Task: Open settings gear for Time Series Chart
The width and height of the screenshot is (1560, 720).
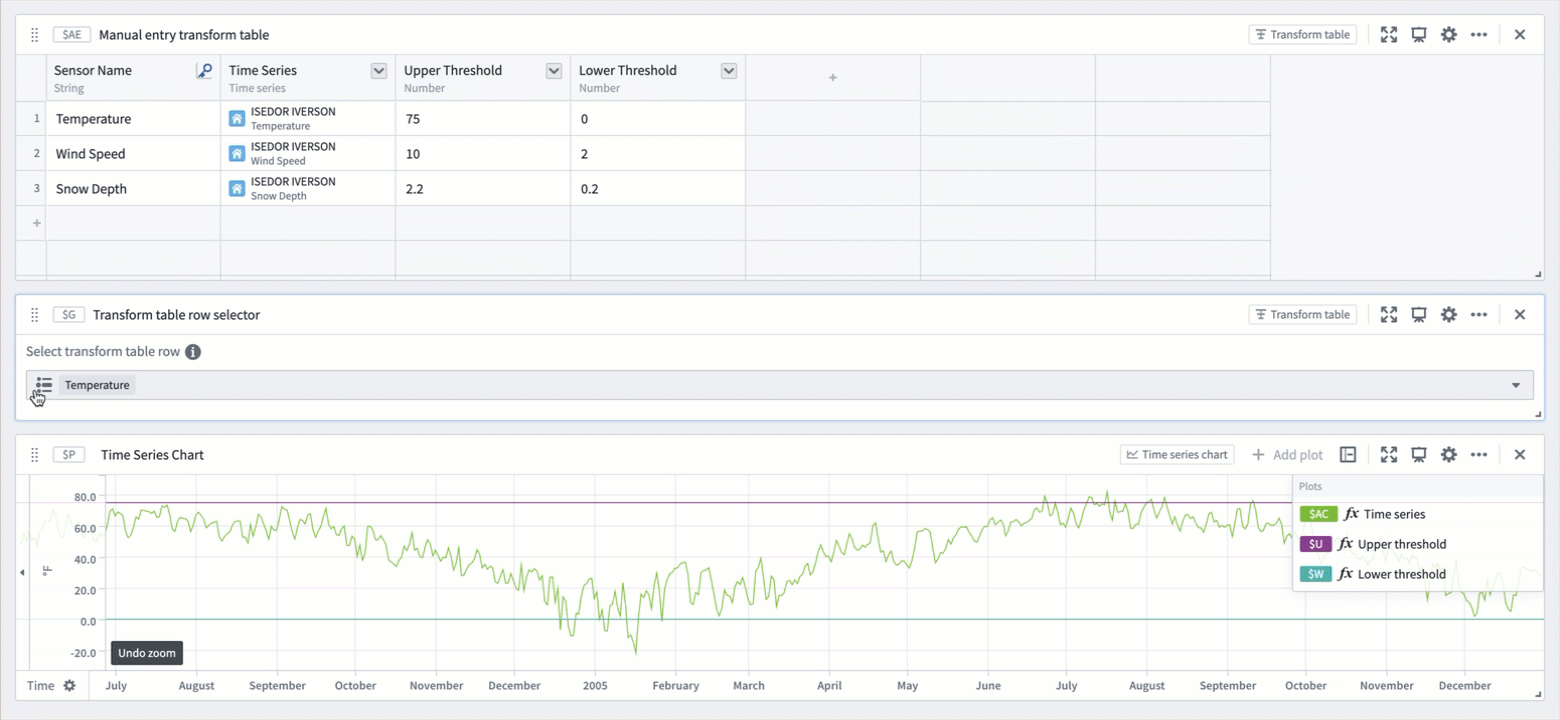Action: pyautogui.click(x=1448, y=455)
